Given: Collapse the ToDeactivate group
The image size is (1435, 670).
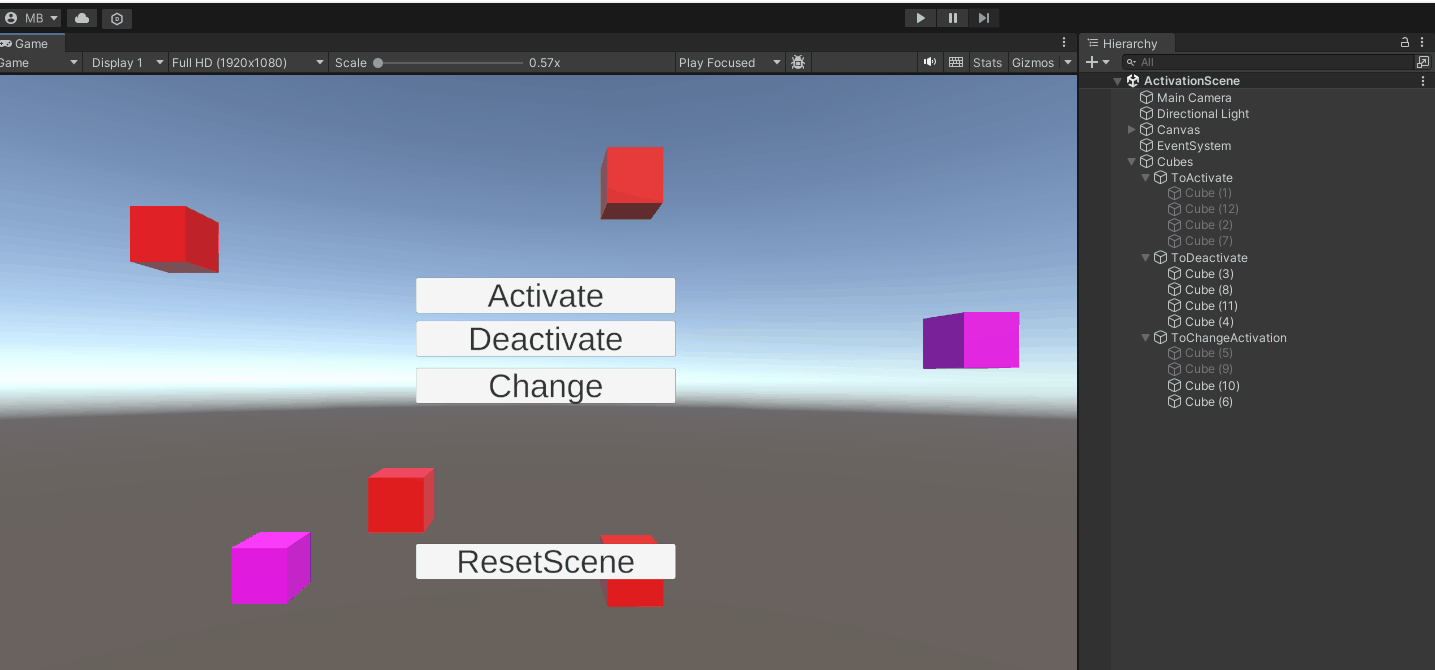Looking at the screenshot, I should click(1145, 258).
